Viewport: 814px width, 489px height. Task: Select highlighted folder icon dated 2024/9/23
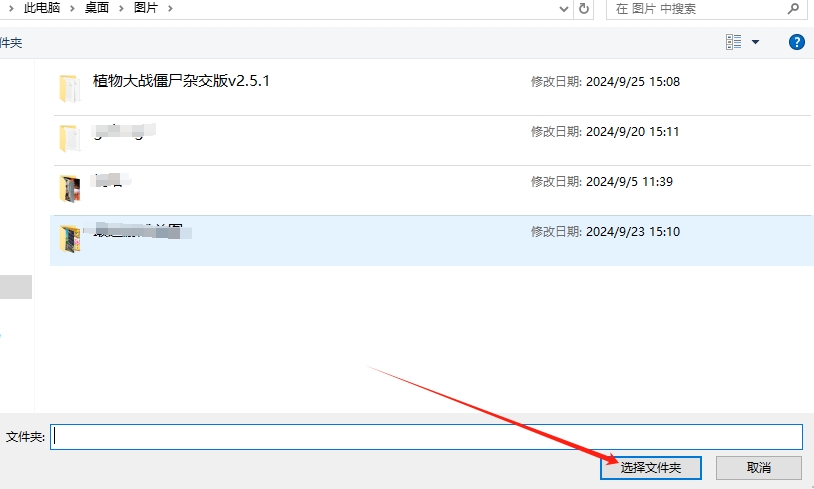(x=69, y=238)
